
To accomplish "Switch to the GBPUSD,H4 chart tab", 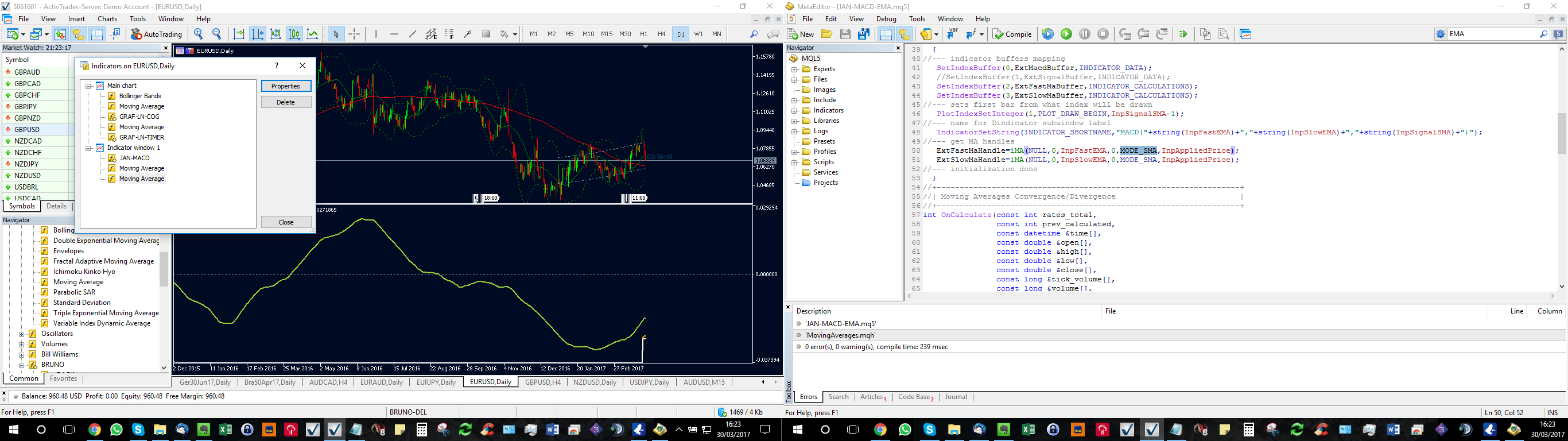I will (542, 382).
